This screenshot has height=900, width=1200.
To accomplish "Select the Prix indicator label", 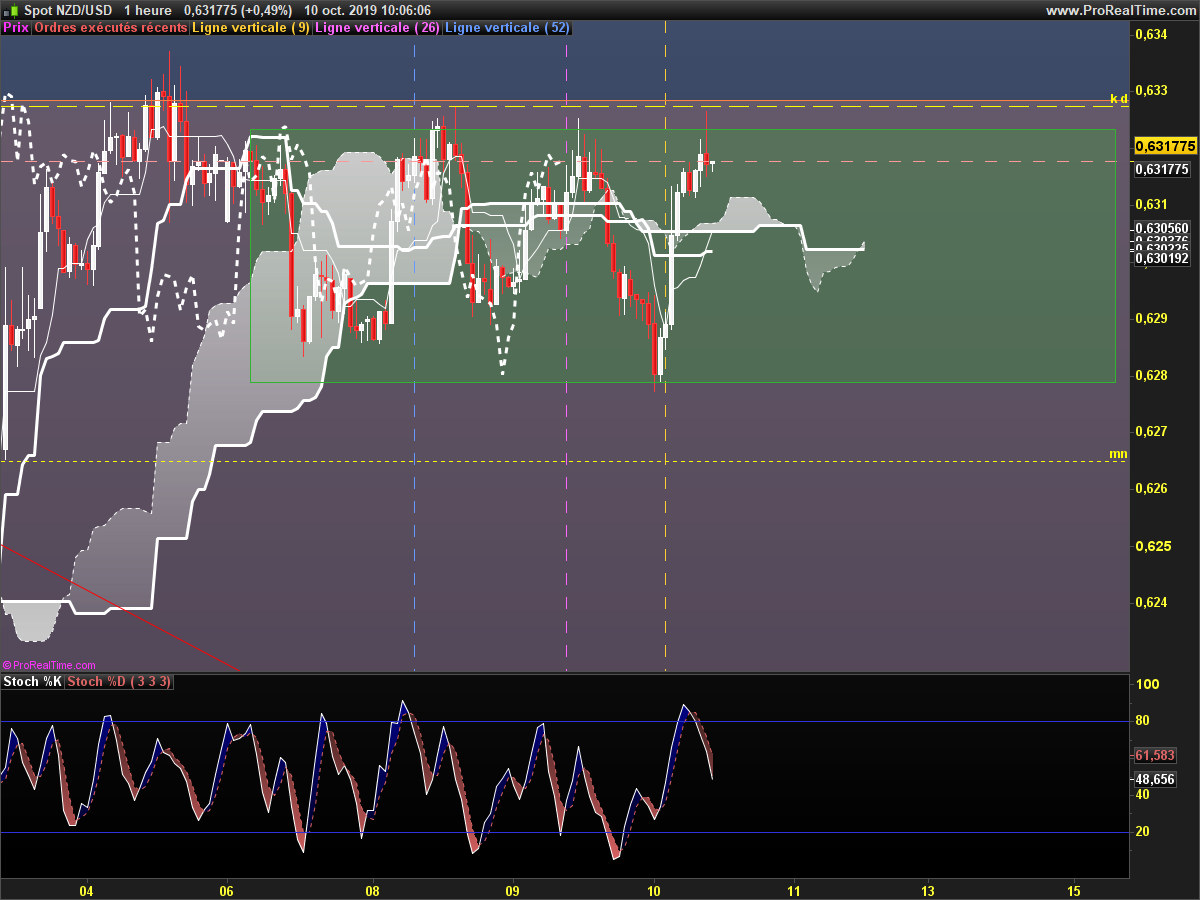I will click(x=16, y=28).
